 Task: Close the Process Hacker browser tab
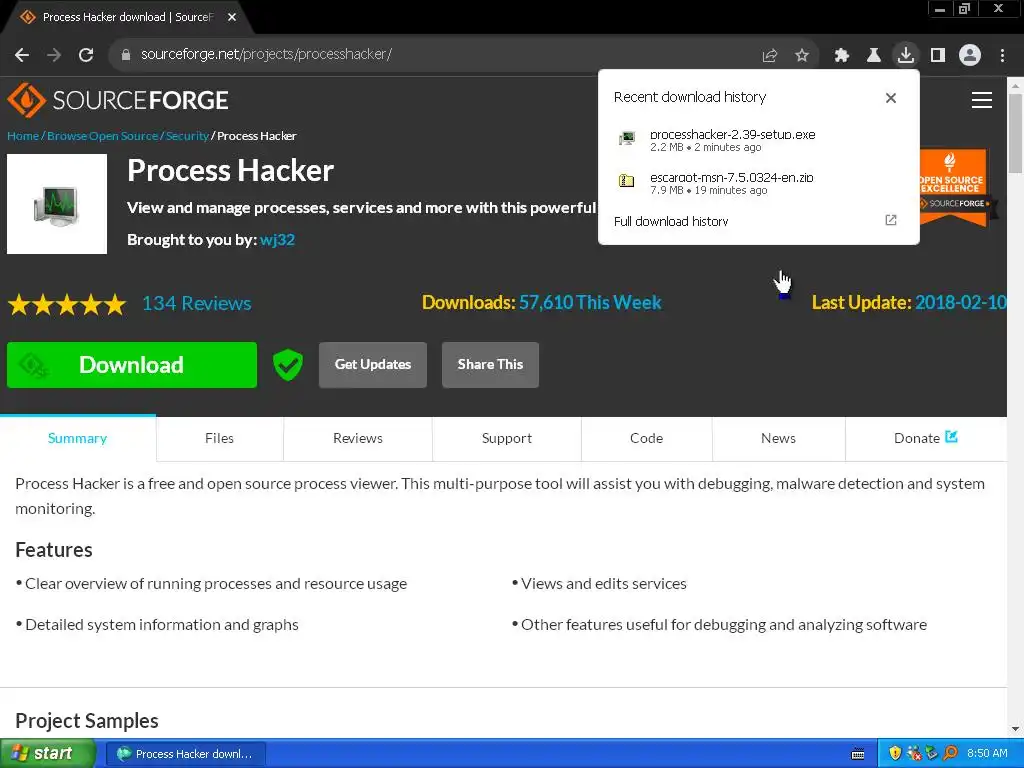pyautogui.click(x=232, y=18)
